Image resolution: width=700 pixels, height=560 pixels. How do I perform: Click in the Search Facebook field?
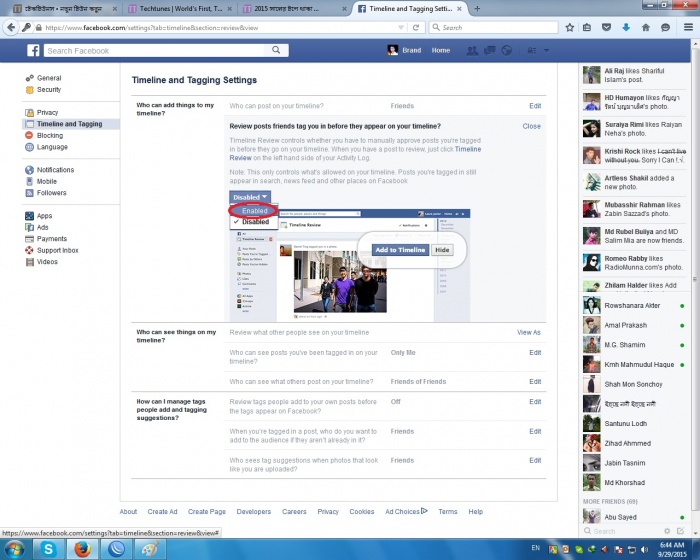click(x=154, y=50)
